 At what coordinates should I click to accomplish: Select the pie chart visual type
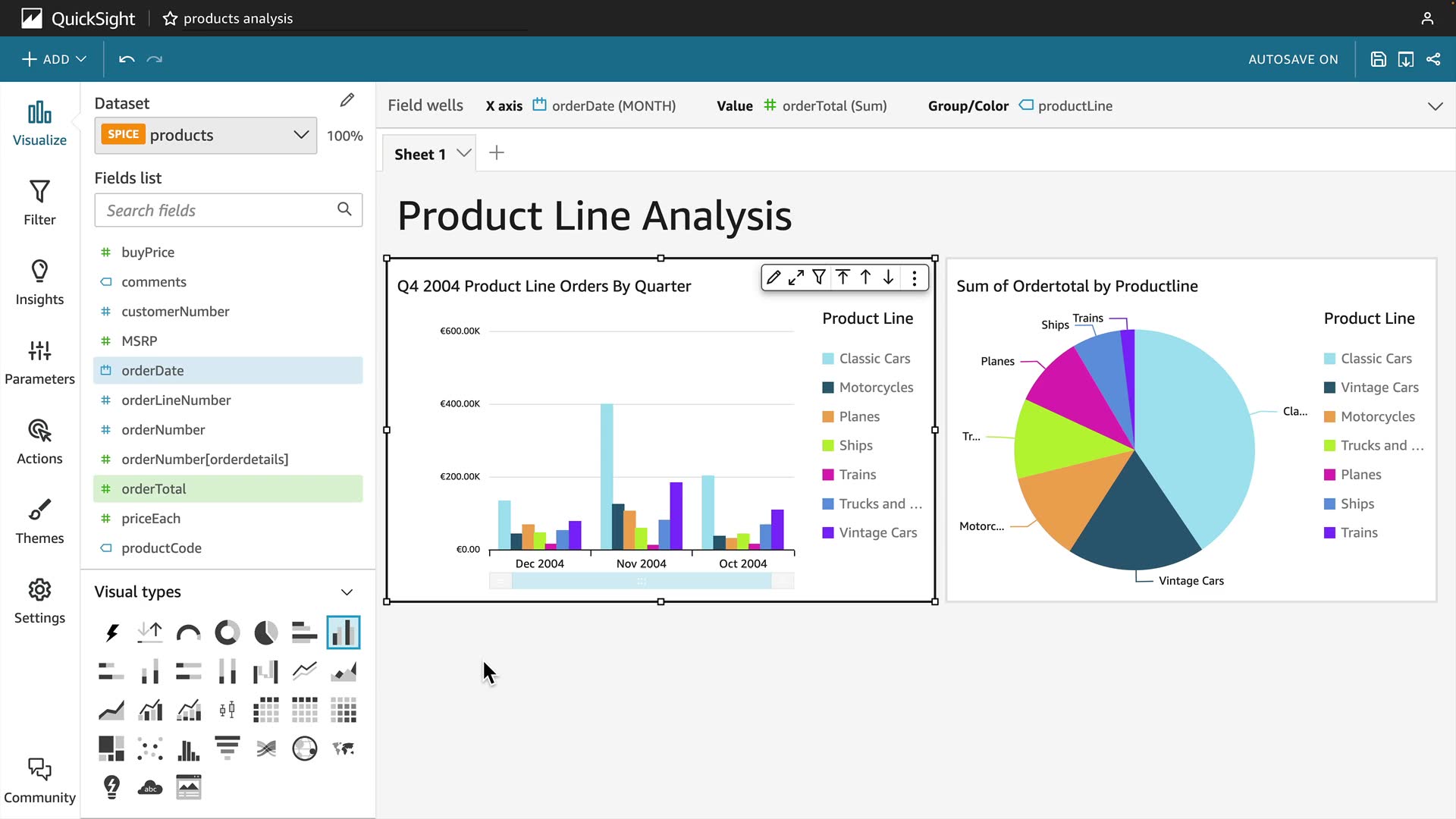(x=265, y=632)
